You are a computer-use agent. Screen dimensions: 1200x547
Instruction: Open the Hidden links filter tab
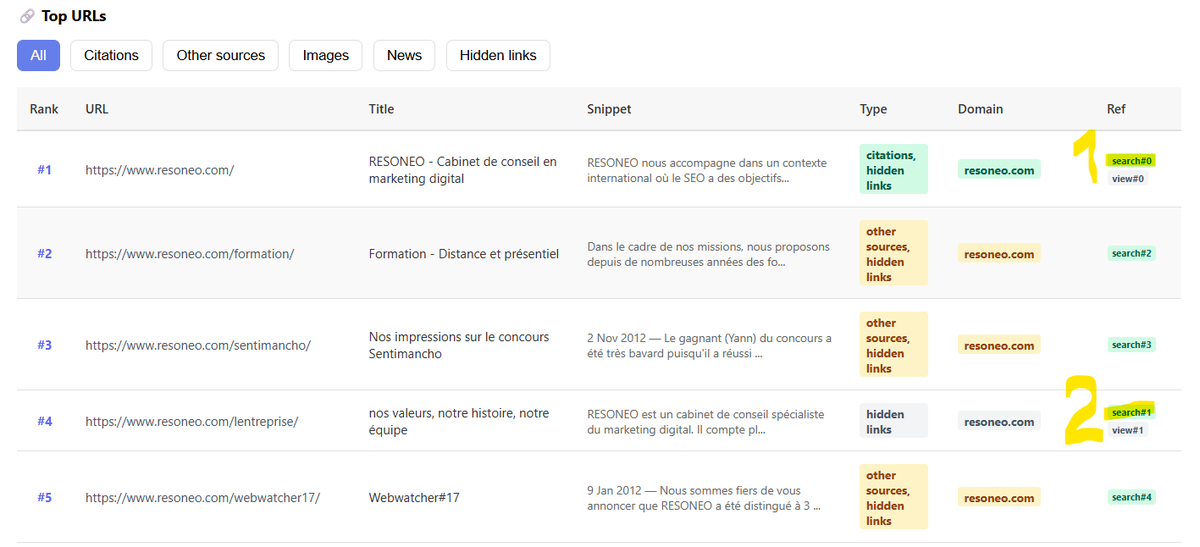(x=498, y=56)
